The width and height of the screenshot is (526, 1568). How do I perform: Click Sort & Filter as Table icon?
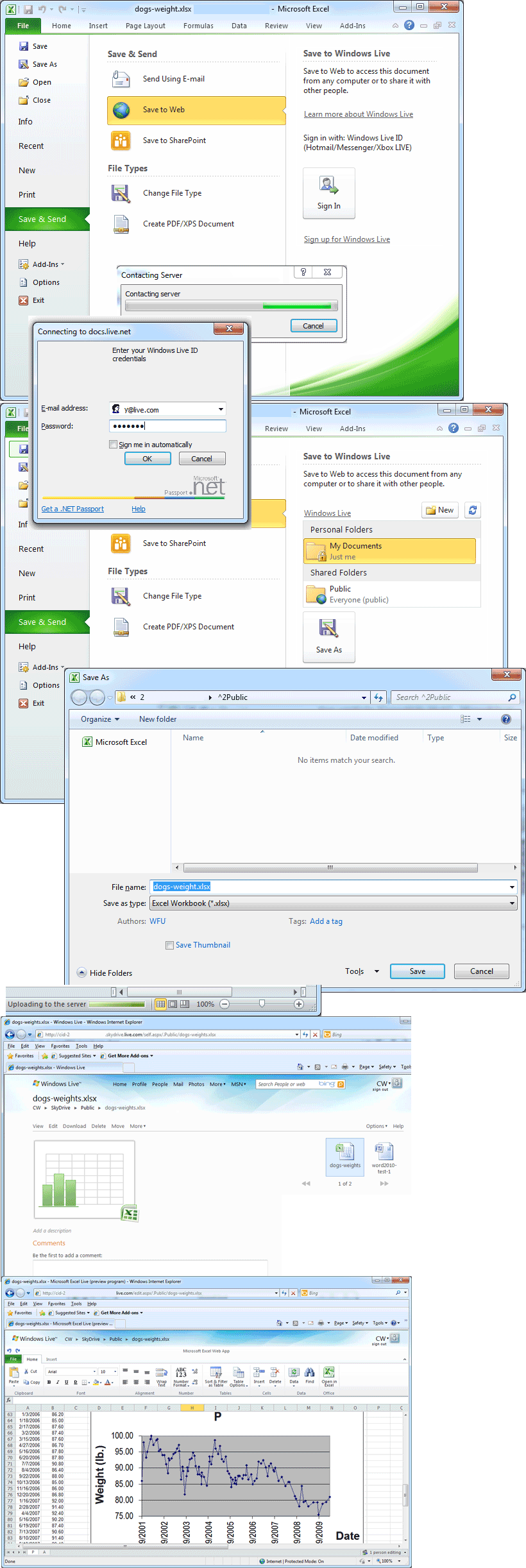[216, 1372]
